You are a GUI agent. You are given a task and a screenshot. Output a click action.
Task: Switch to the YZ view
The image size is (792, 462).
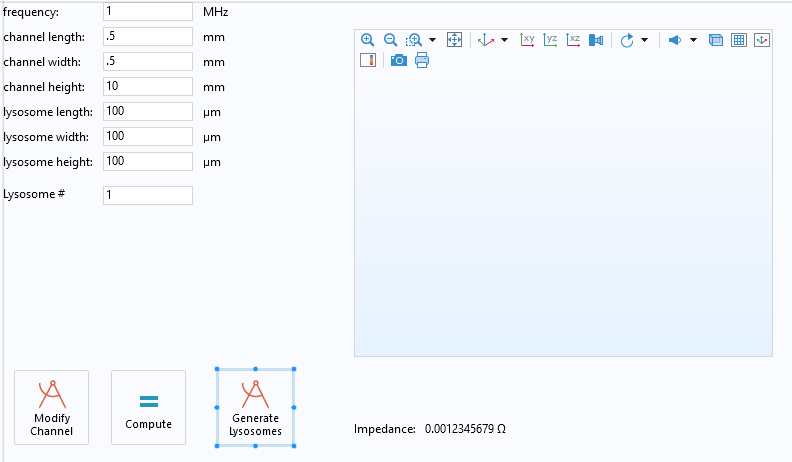(550, 40)
